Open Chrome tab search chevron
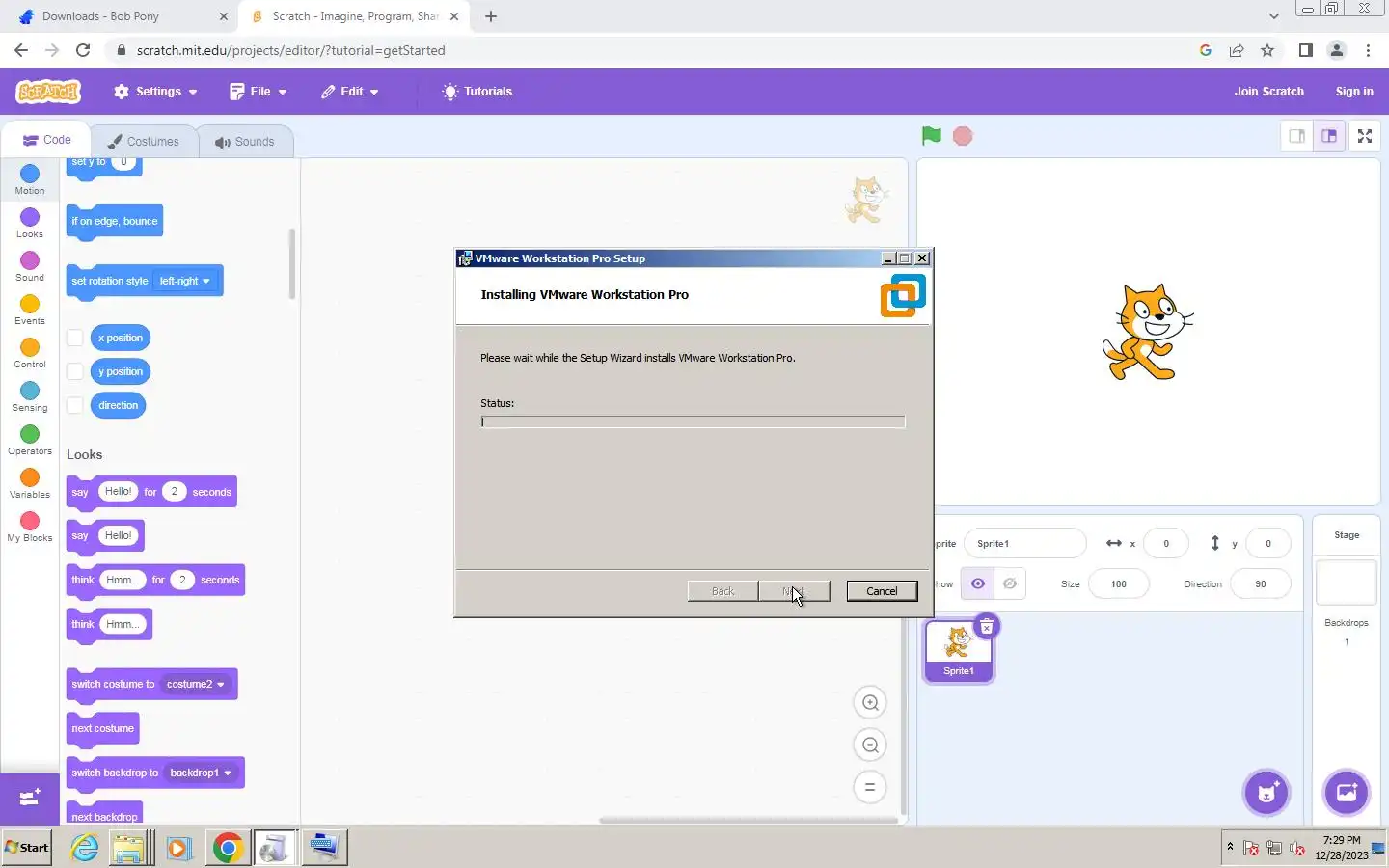The image size is (1389, 868). (x=1273, y=16)
